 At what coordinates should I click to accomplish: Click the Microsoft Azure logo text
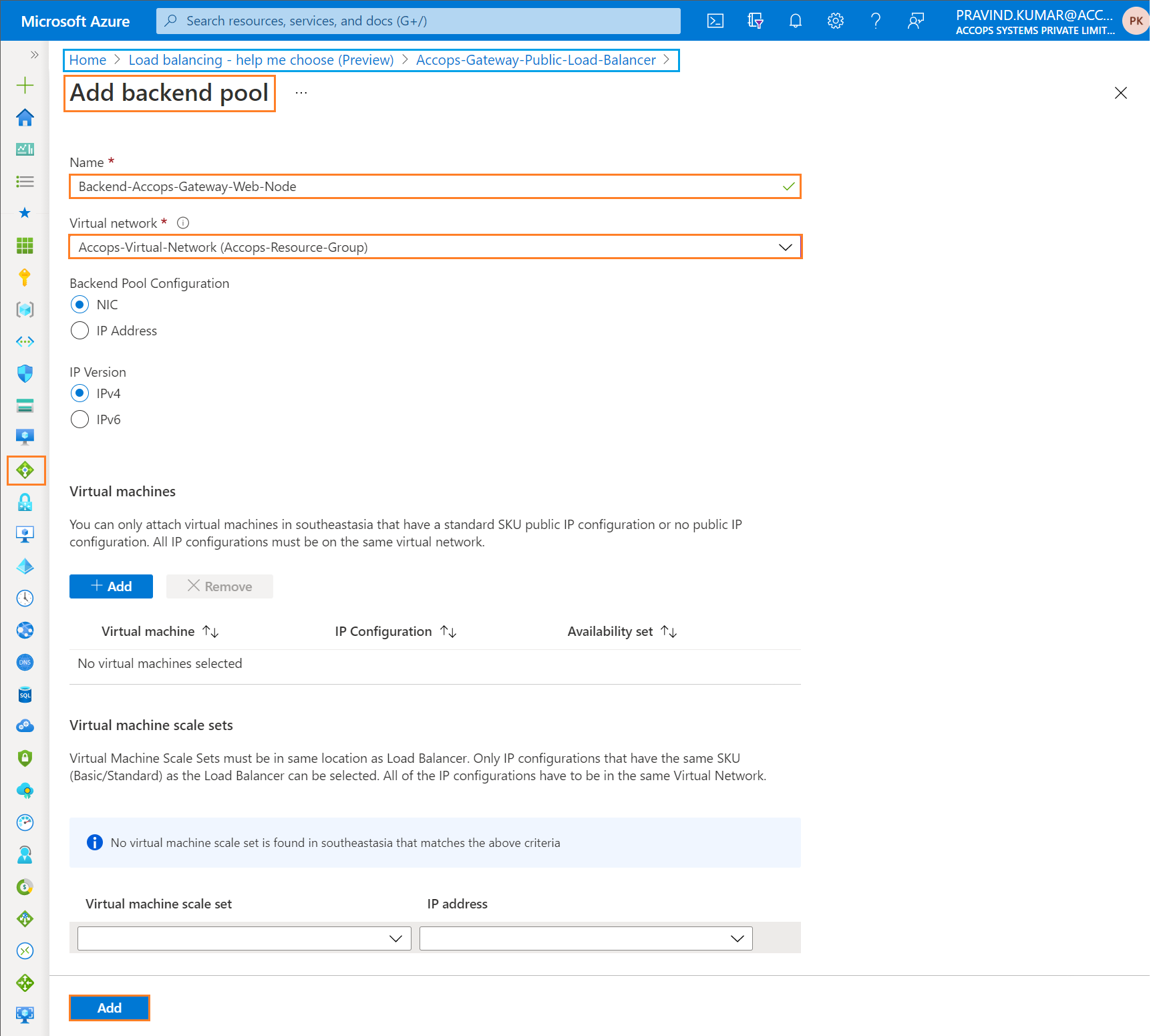coord(75,21)
